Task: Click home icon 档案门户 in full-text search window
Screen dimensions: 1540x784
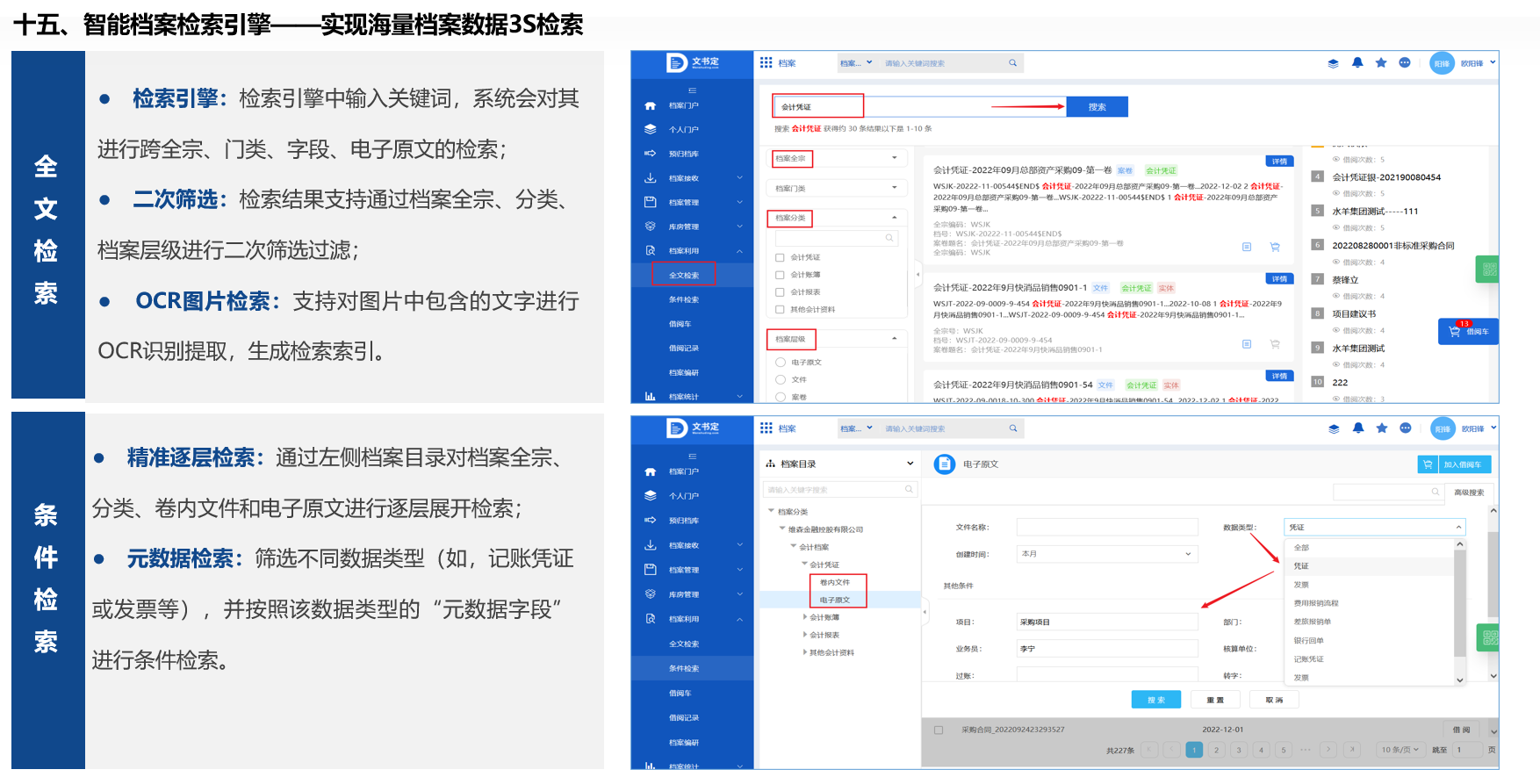Action: click(x=650, y=105)
